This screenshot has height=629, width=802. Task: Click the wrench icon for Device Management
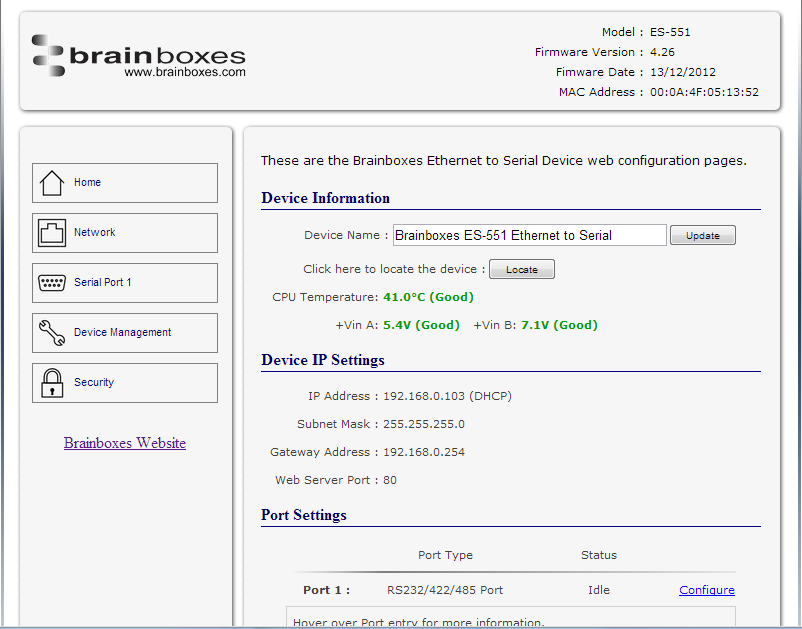(52, 333)
